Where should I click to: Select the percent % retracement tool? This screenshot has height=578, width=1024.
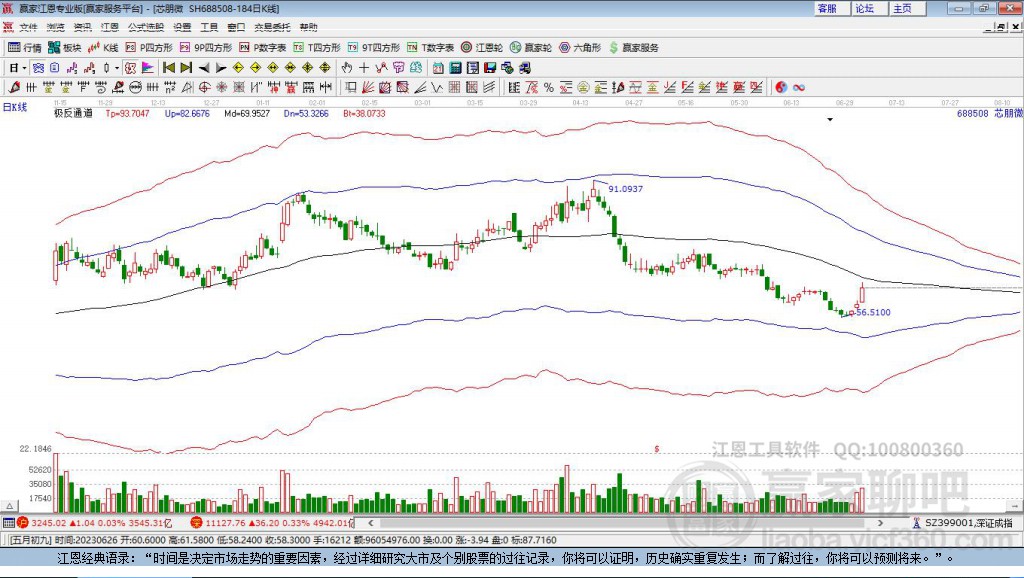[549, 87]
